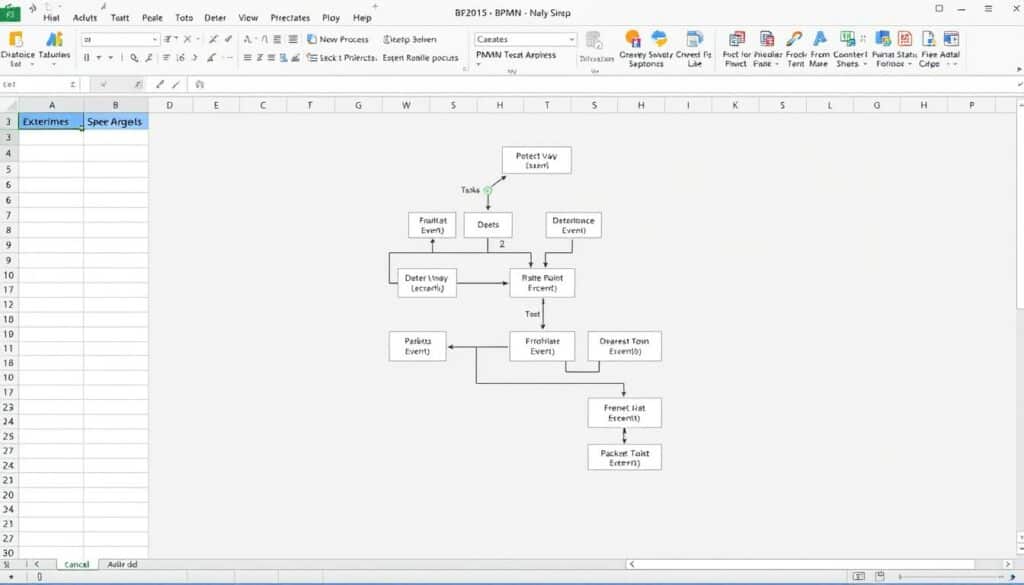Open the Coonter1 Shets dropdown arrow
This screenshot has width=1024, height=585.
(x=865, y=64)
